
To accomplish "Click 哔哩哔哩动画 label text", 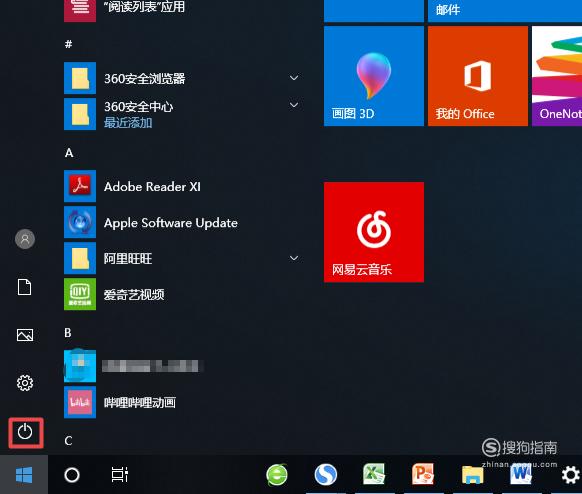I will click(140, 403).
